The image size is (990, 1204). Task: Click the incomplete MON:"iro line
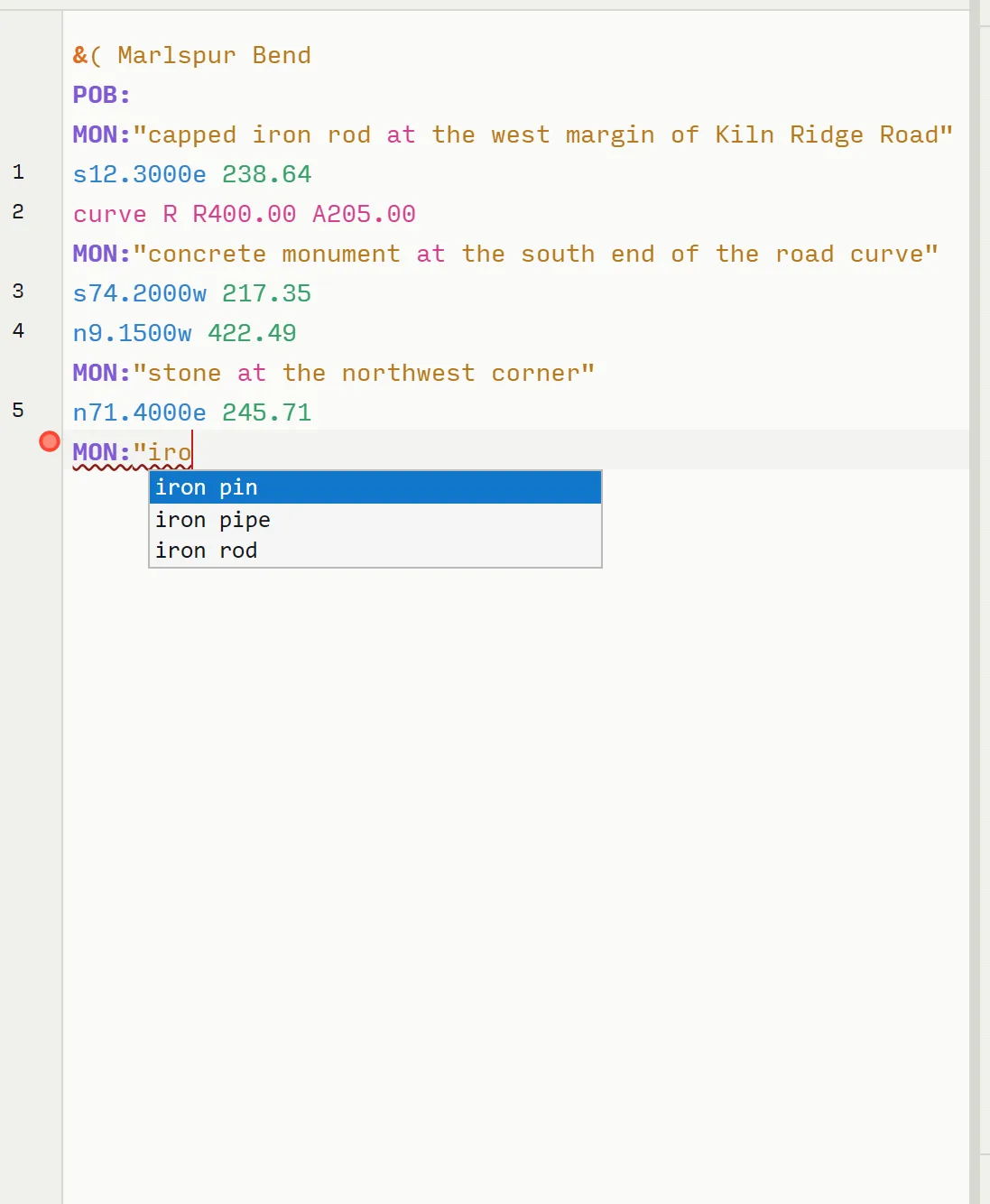click(132, 452)
